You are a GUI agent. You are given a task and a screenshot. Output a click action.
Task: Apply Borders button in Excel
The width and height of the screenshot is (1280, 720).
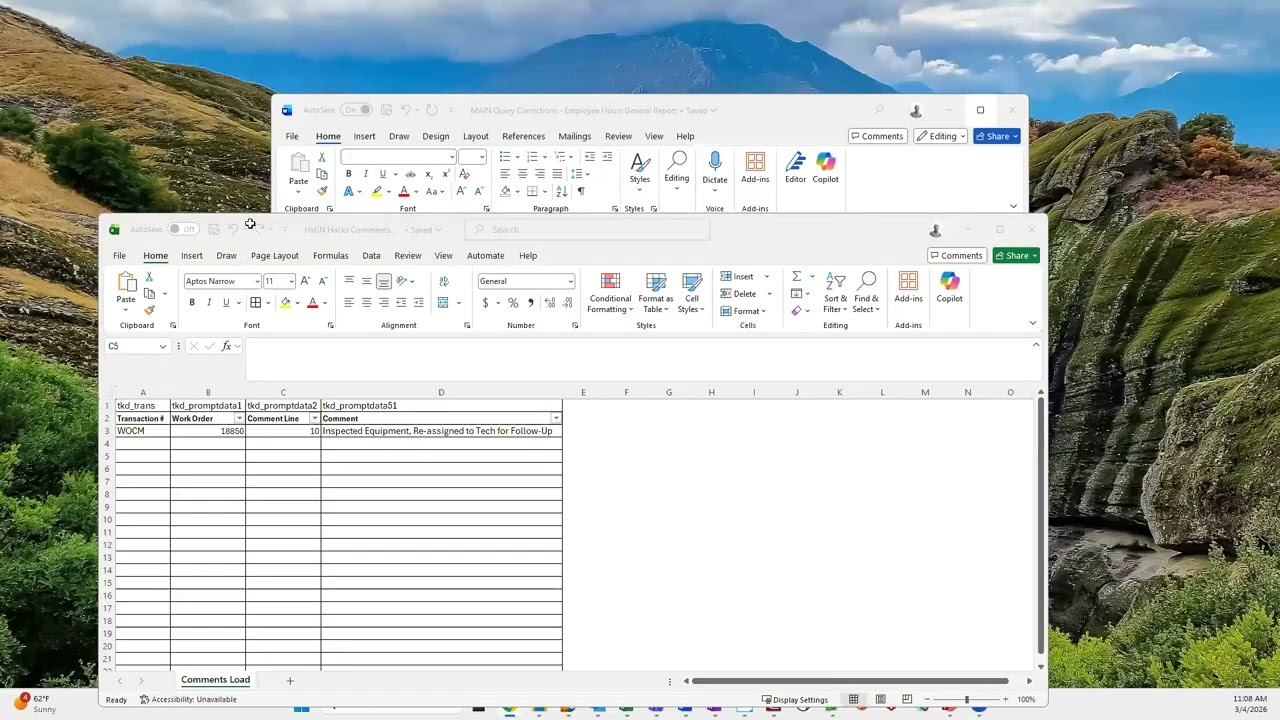(256, 302)
